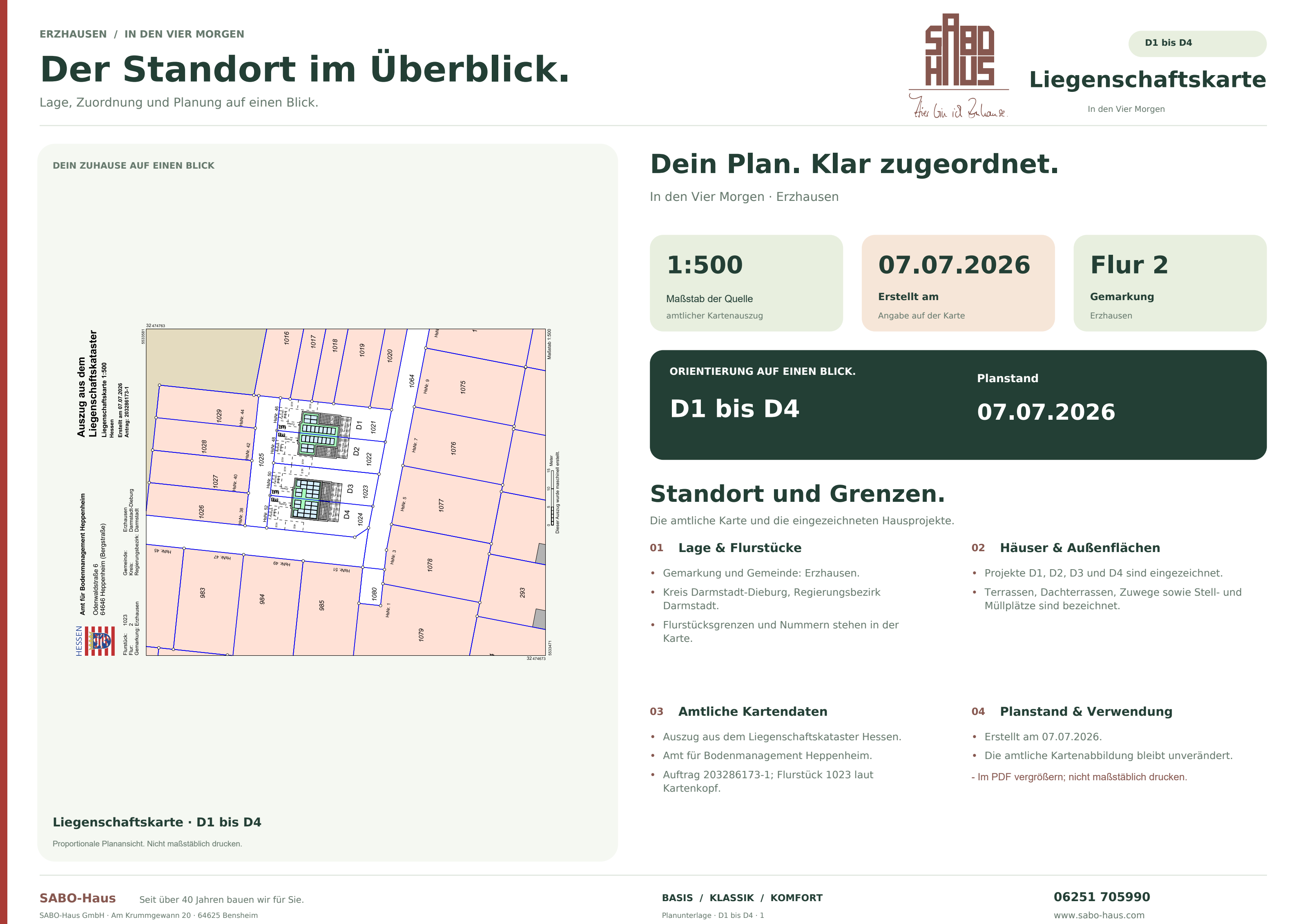Select the 'Erstellt am' date card
1307x924 pixels.
click(x=958, y=283)
